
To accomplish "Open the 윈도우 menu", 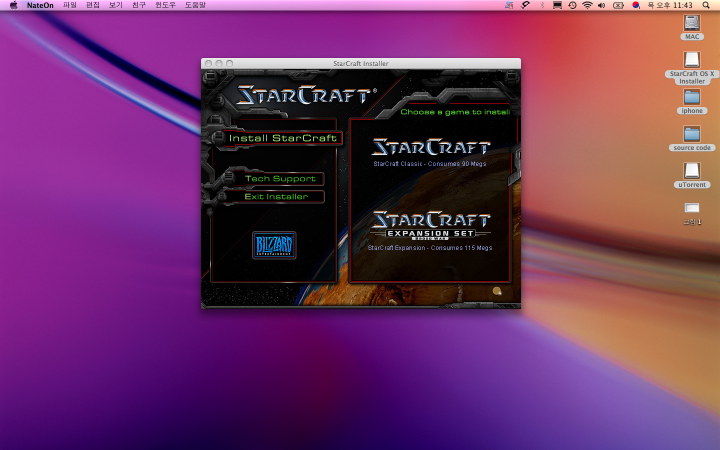I will 165,5.
